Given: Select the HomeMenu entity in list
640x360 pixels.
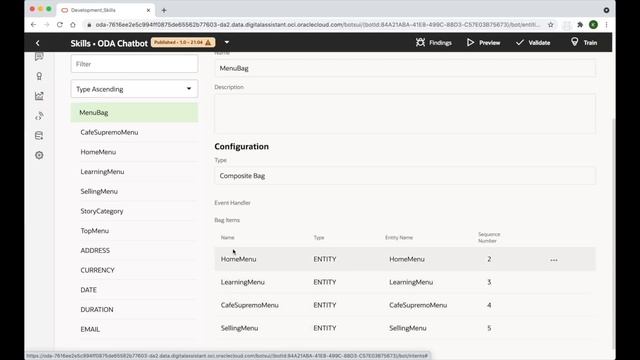Looking at the screenshot, I should click(x=134, y=152).
